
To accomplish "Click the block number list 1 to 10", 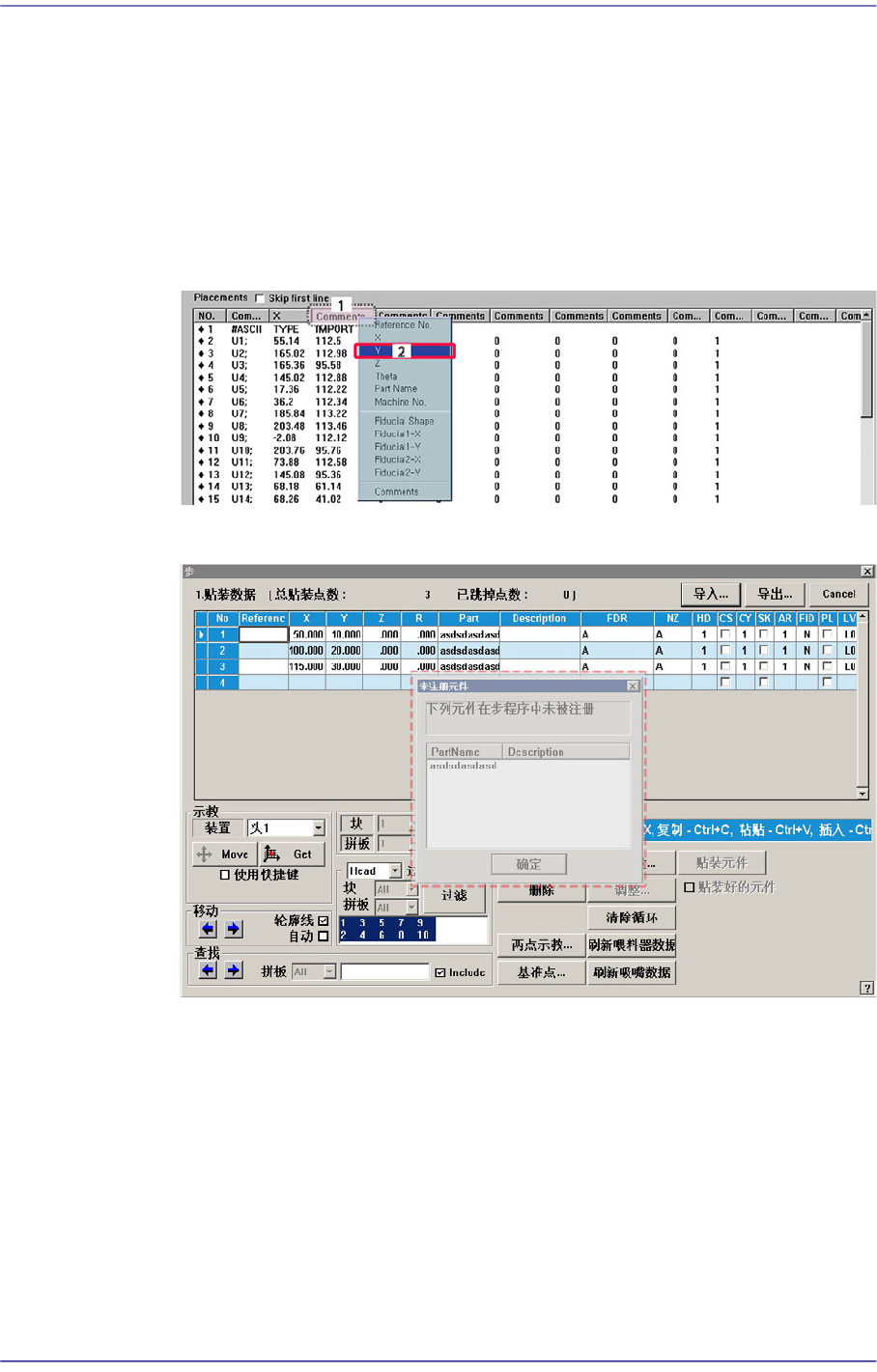I will [x=412, y=929].
